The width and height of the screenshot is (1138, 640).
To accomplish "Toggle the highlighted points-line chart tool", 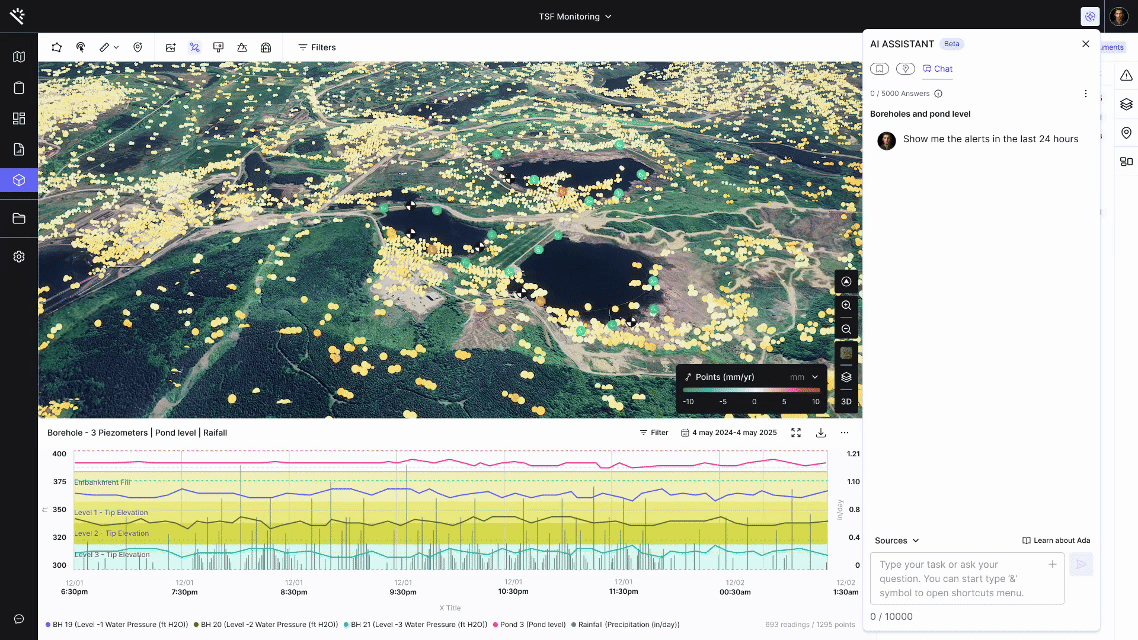I will click(x=195, y=47).
